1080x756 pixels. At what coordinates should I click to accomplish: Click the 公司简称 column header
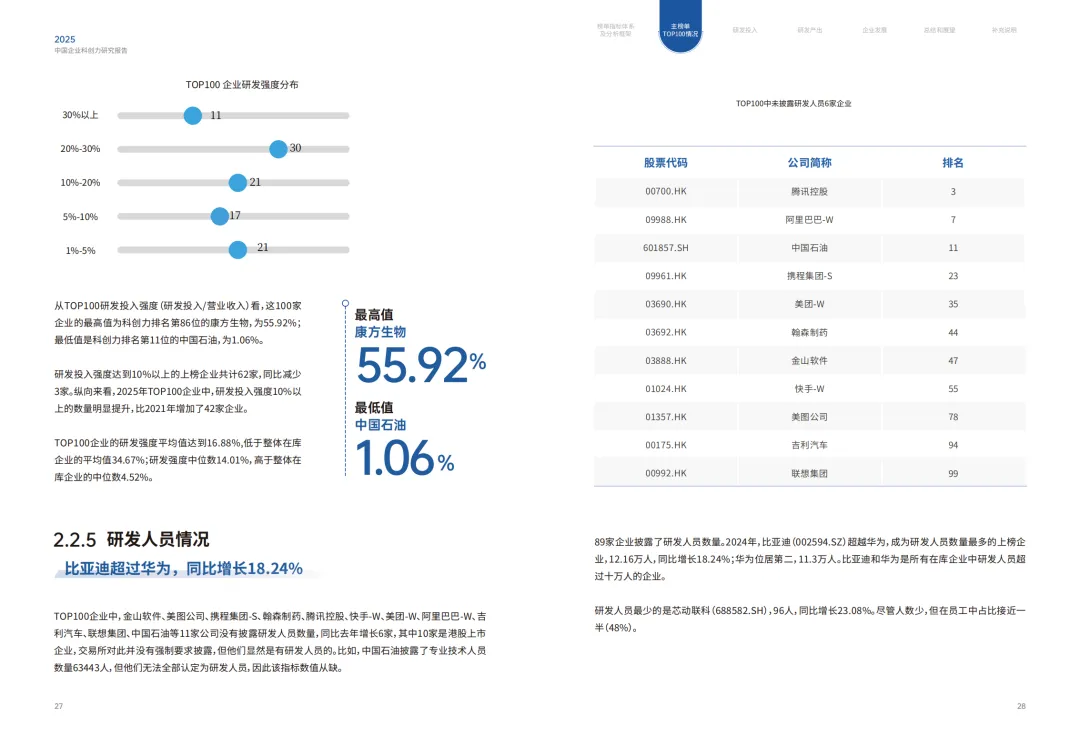click(809, 162)
